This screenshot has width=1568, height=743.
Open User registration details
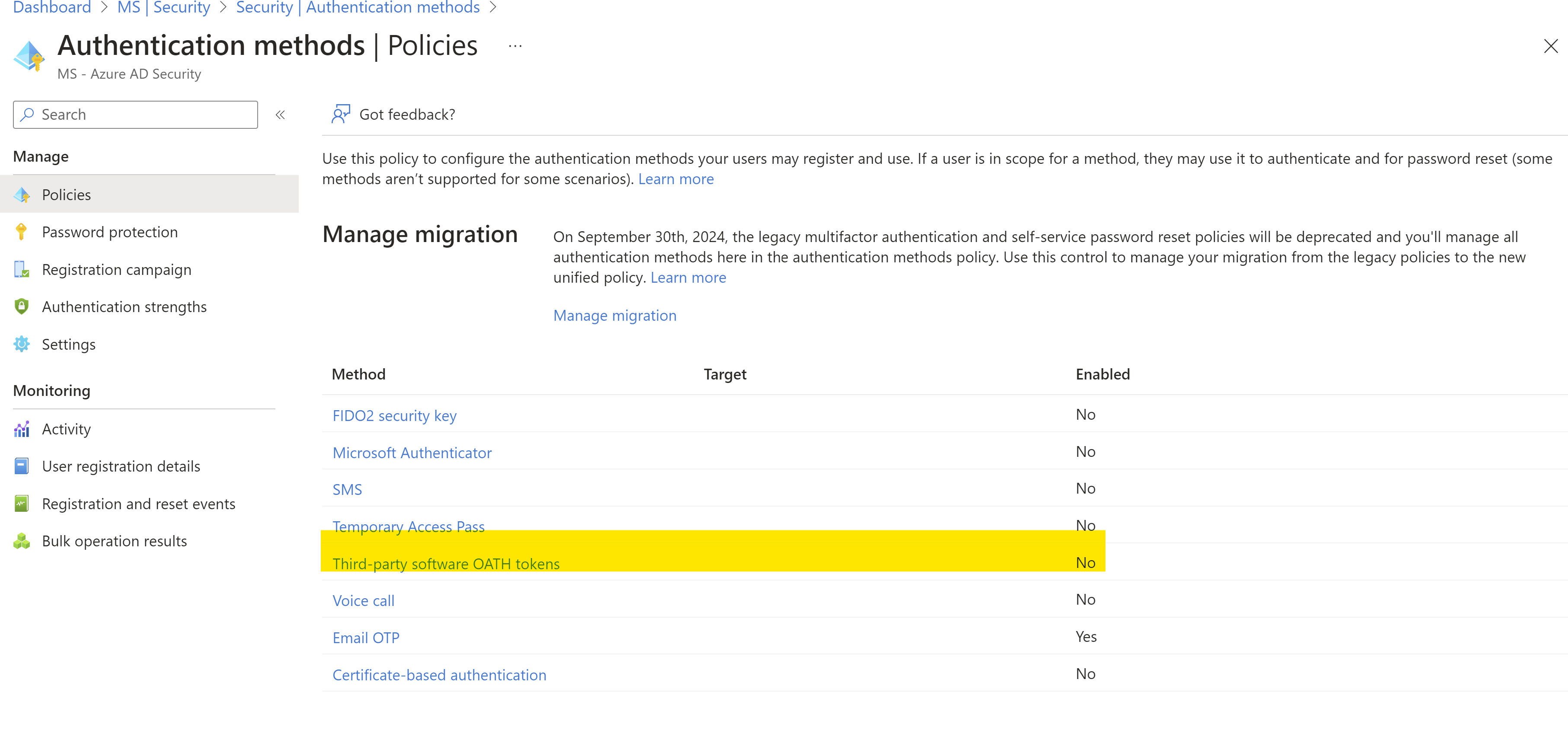pos(121,466)
